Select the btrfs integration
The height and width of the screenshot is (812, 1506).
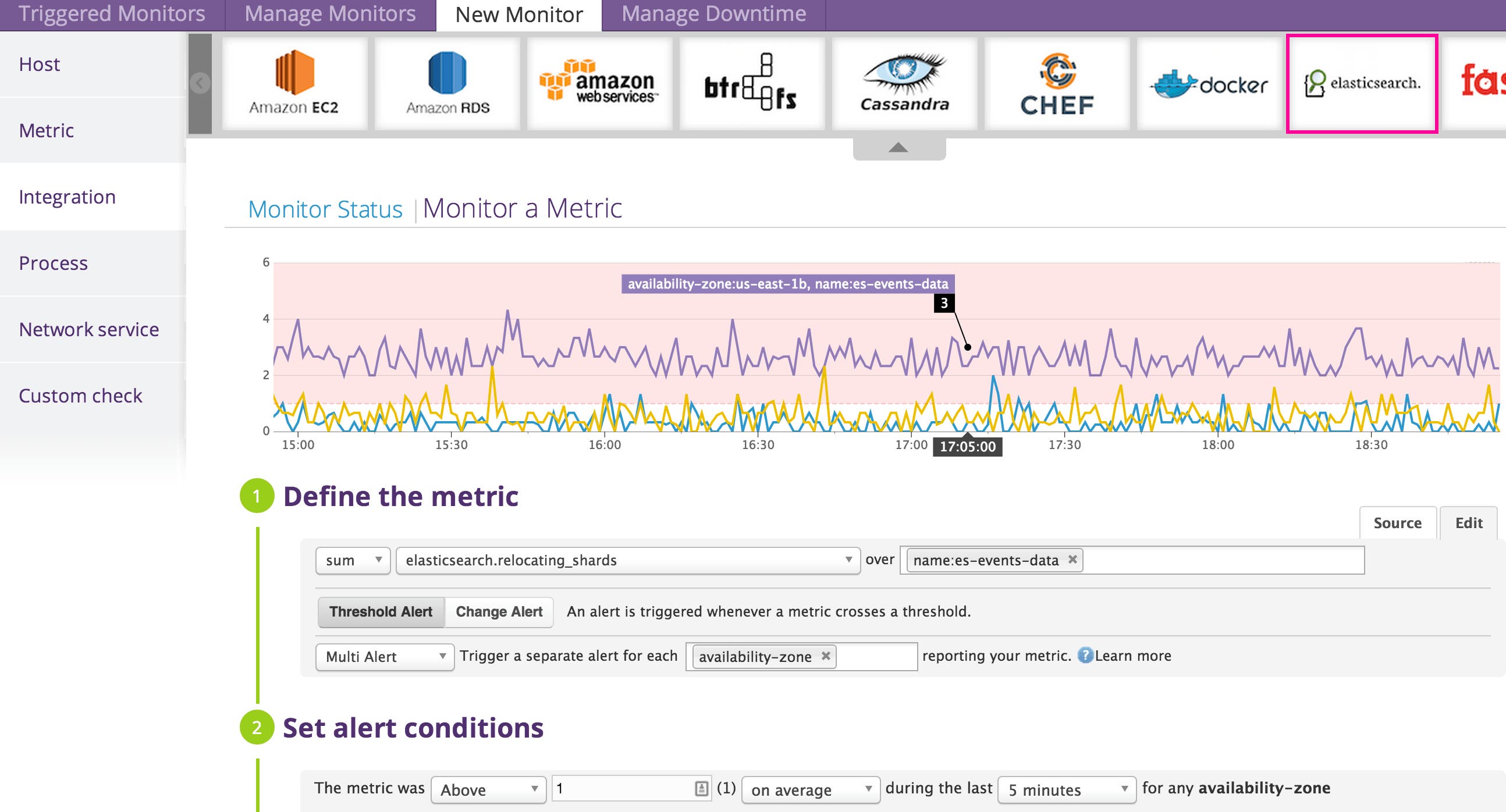click(x=753, y=84)
